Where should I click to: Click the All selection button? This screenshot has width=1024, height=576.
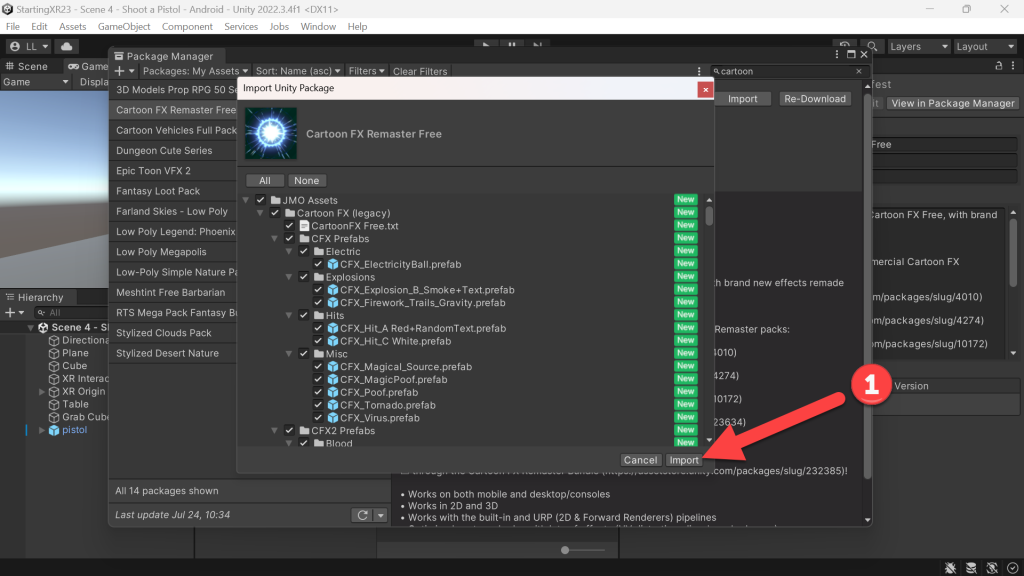(x=264, y=181)
